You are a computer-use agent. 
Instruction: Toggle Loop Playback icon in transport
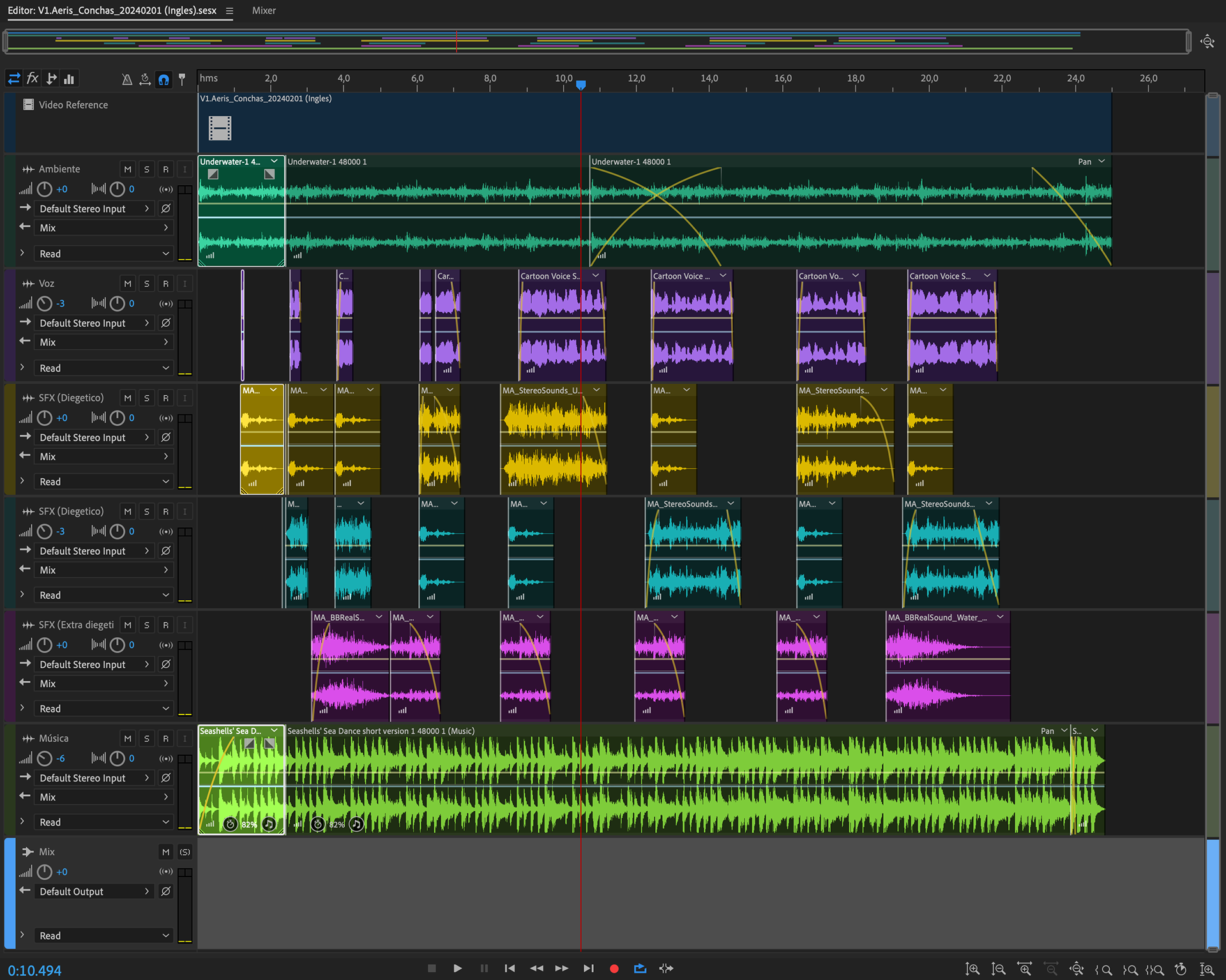pyautogui.click(x=640, y=968)
